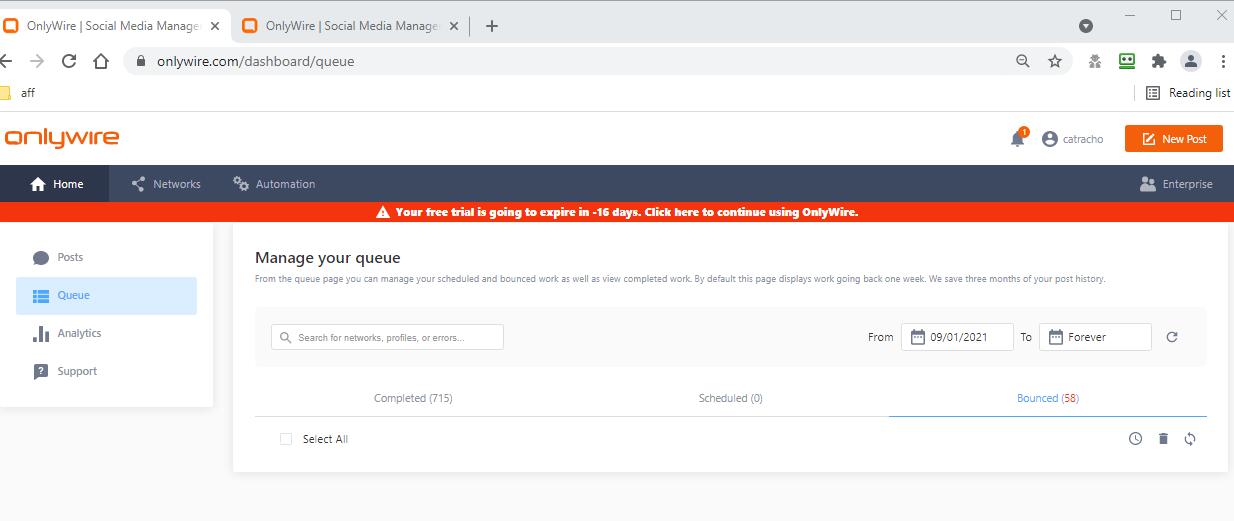Viewport: 1234px width, 521px height.
Task: Click the reschedule clock icon
Action: click(x=1135, y=439)
